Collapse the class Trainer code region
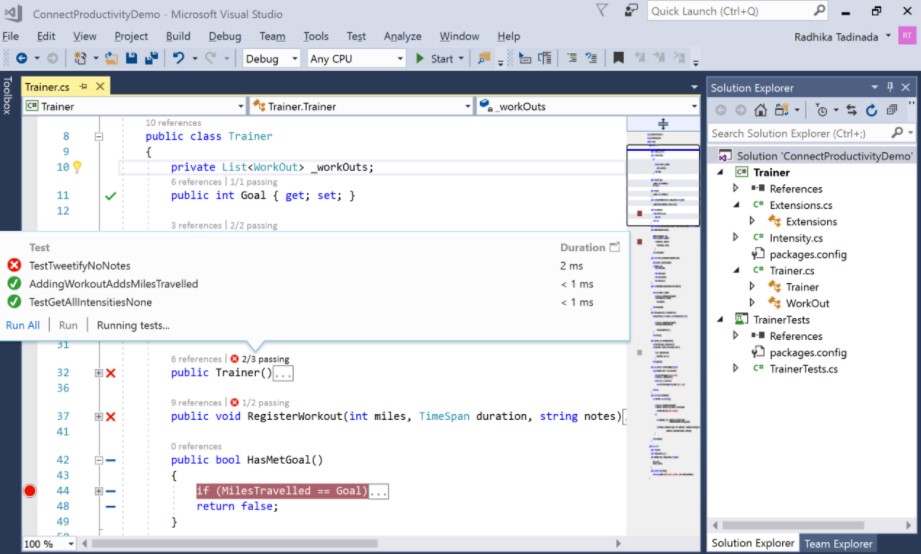Image resolution: width=921 pixels, height=554 pixels. (99, 136)
